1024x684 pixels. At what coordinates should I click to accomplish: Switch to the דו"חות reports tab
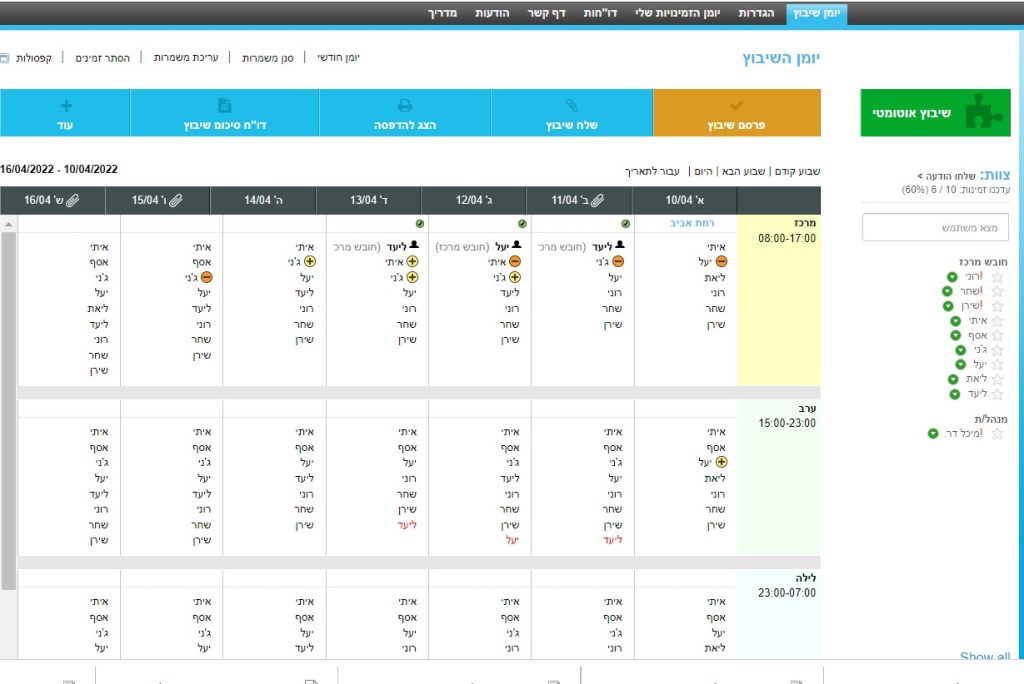tap(599, 12)
